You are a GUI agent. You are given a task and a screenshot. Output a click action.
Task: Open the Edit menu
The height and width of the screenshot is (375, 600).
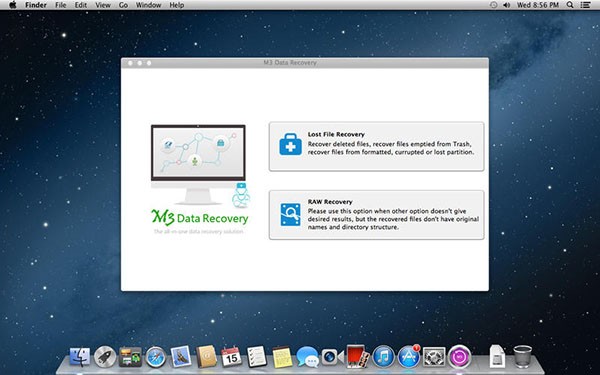[x=81, y=5]
